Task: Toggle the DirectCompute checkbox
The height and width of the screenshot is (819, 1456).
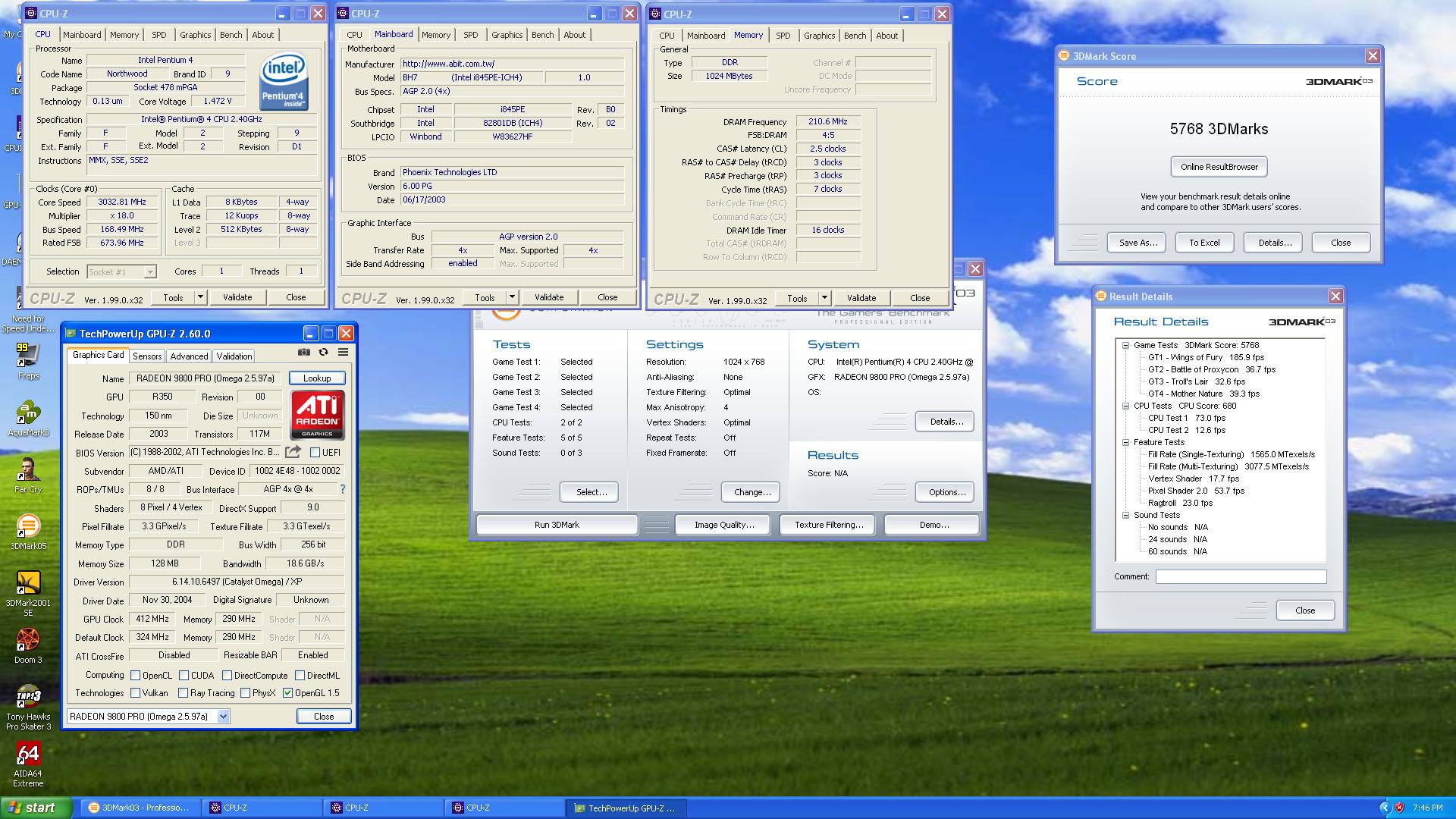Action: (x=227, y=676)
